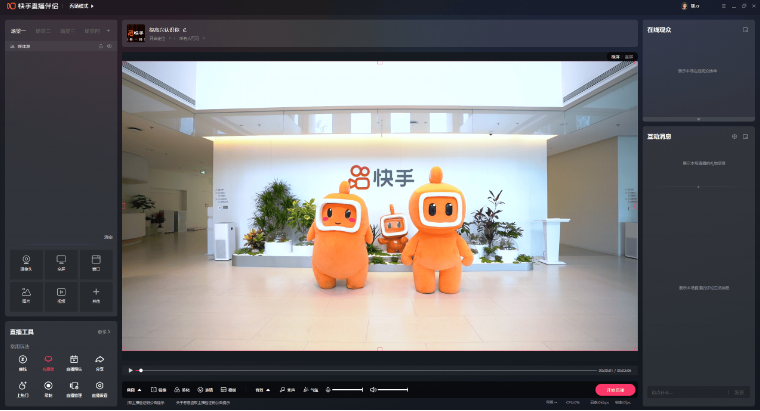This screenshot has width=760, height=411.
Task: Add a camera source
Action: click(26, 264)
